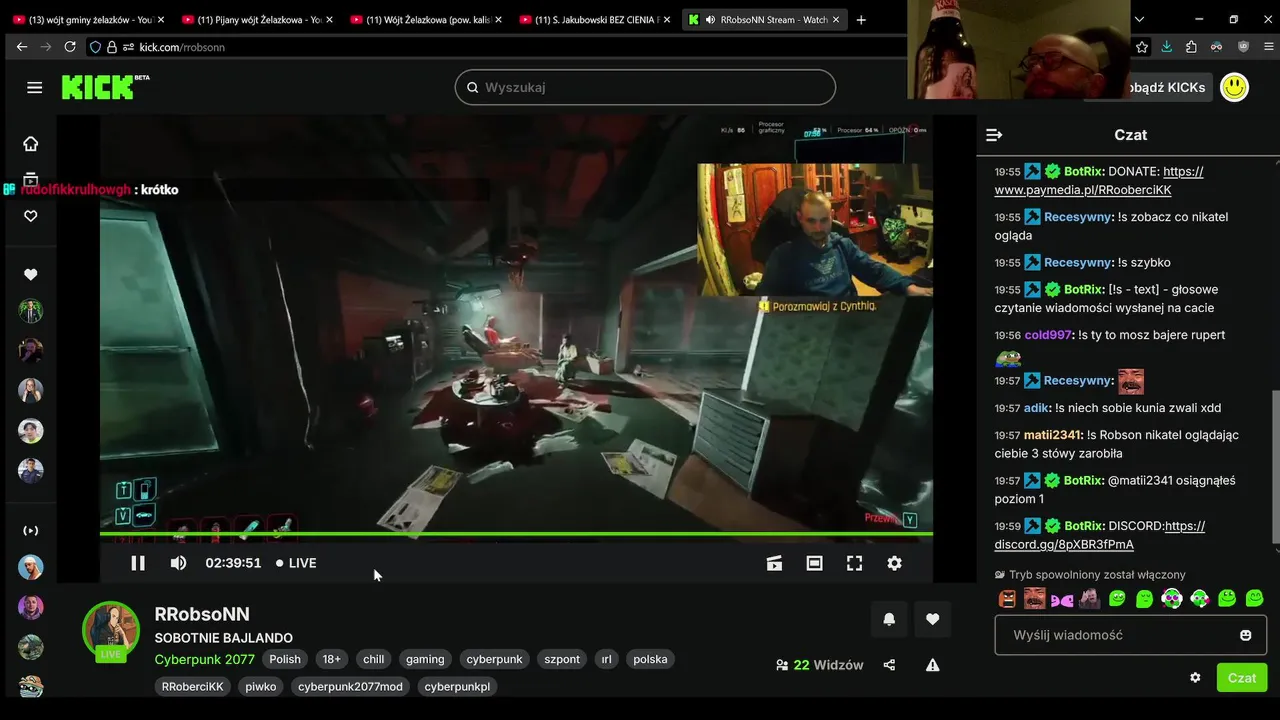Image resolution: width=1280 pixels, height=720 pixels.
Task: Insert the laughing man emote
Action: pos(1035,599)
